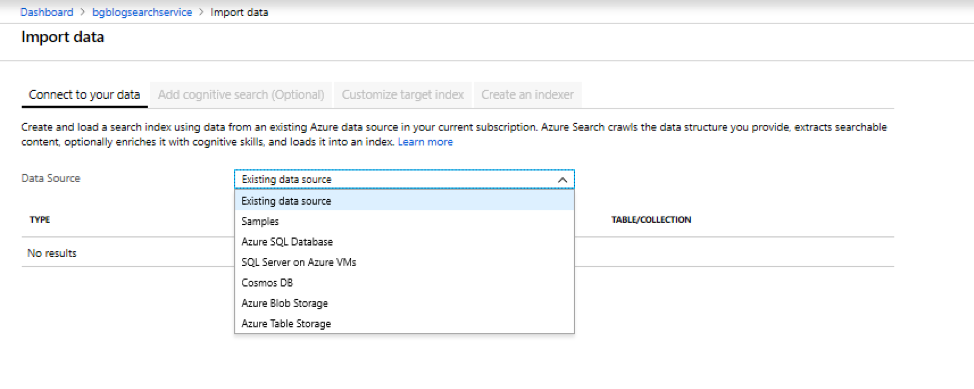Image resolution: width=974 pixels, height=389 pixels.
Task: Click the No results row text
Action: 52,254
